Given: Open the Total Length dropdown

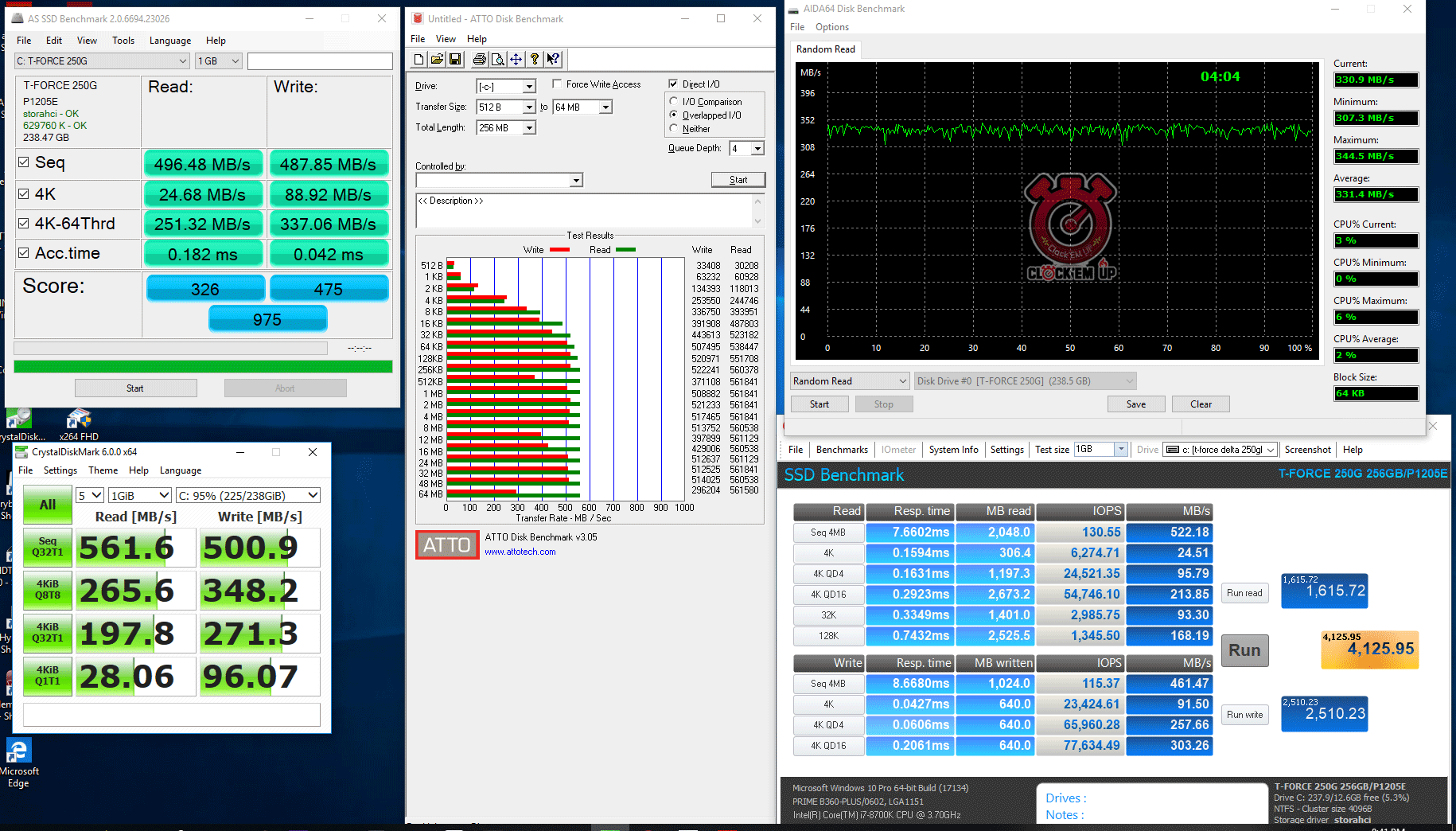Looking at the screenshot, I should tap(528, 128).
